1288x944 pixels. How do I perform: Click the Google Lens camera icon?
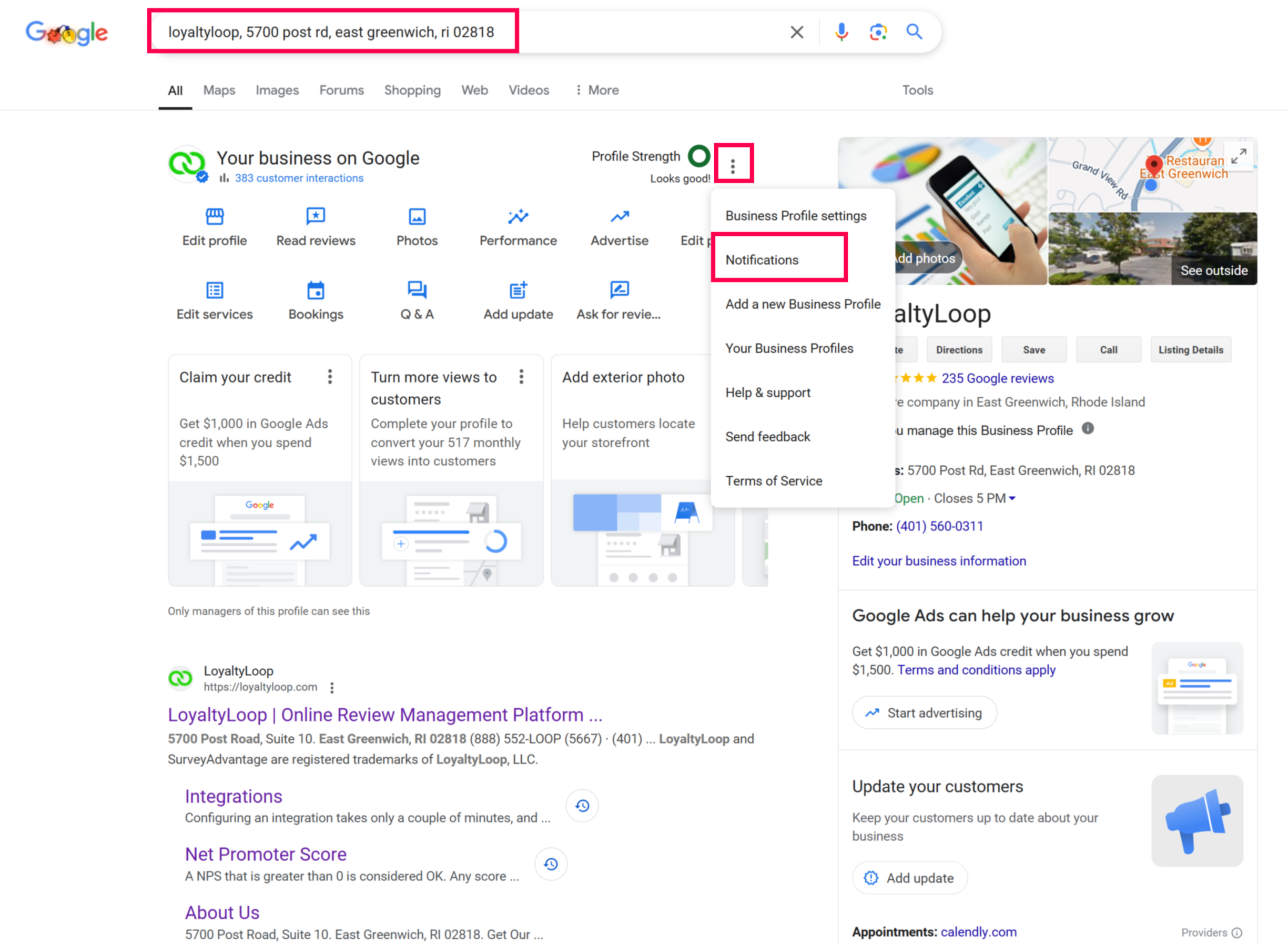(x=878, y=32)
